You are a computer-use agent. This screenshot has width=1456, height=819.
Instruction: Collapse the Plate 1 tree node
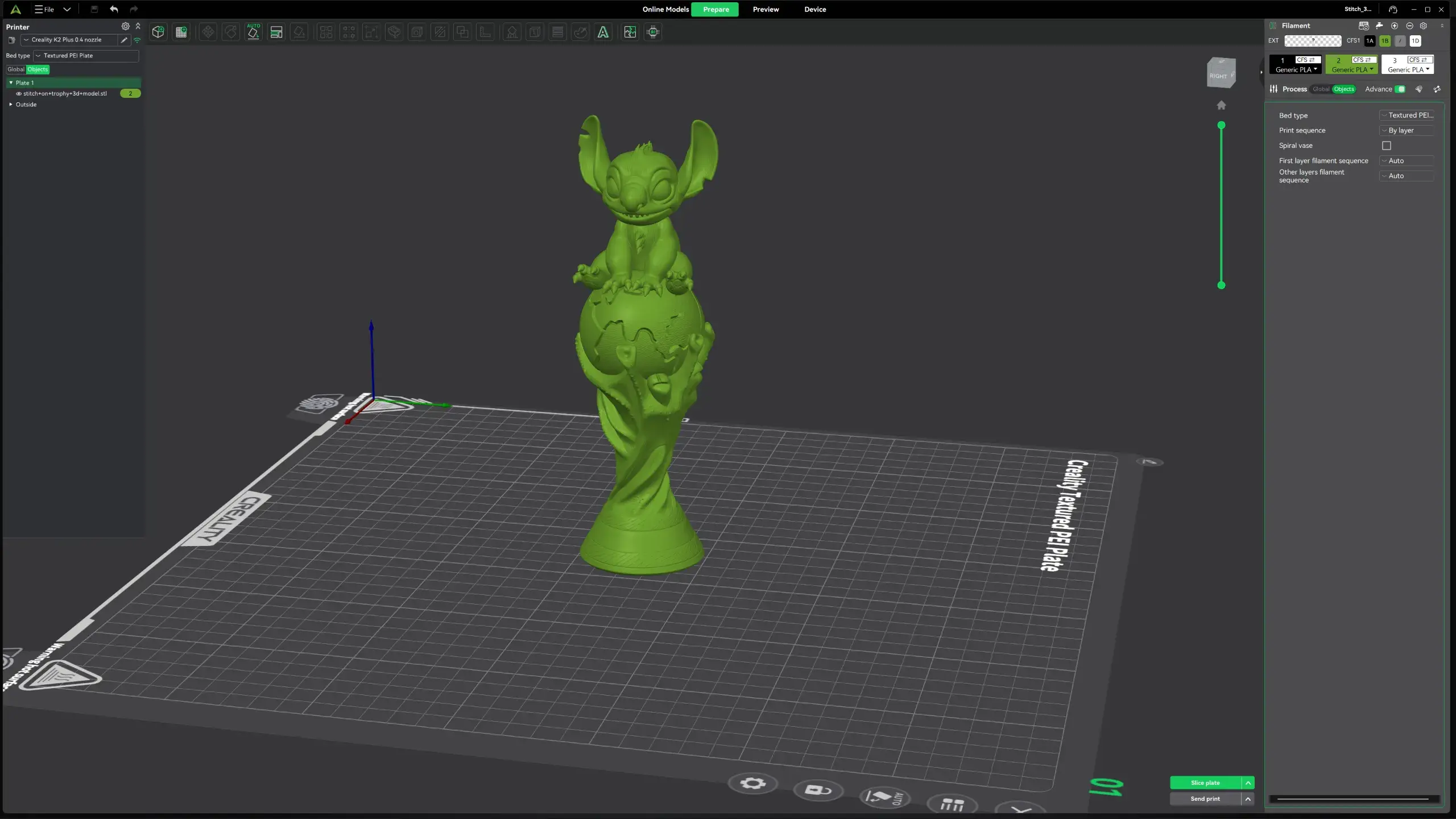click(x=11, y=83)
